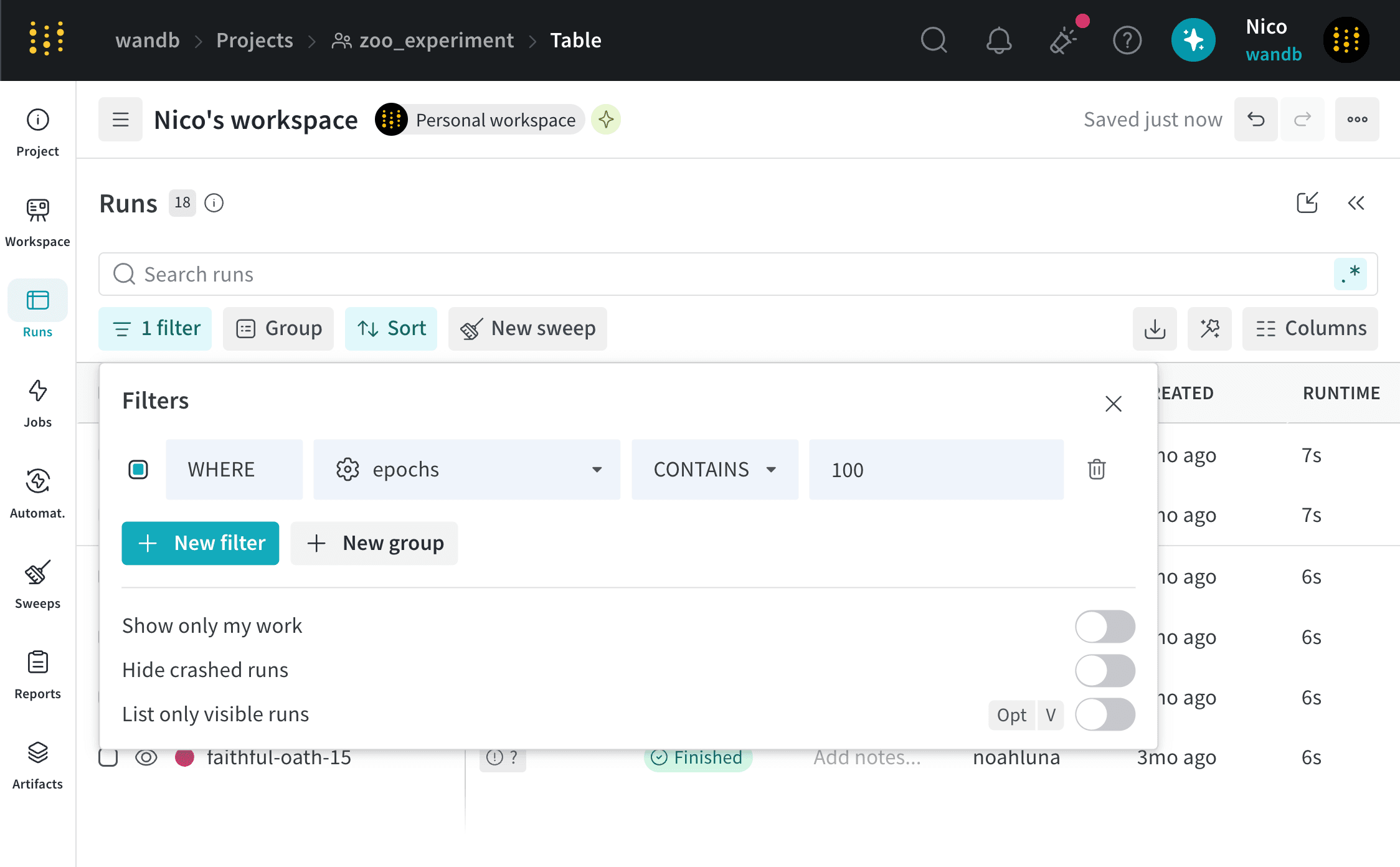This screenshot has height=867, width=1400.
Task: Click user noahluna in run row
Action: pyautogui.click(x=1016, y=757)
